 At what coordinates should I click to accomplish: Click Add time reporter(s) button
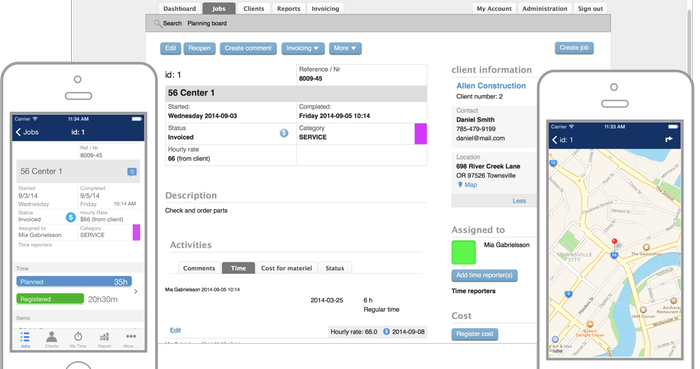tap(484, 275)
